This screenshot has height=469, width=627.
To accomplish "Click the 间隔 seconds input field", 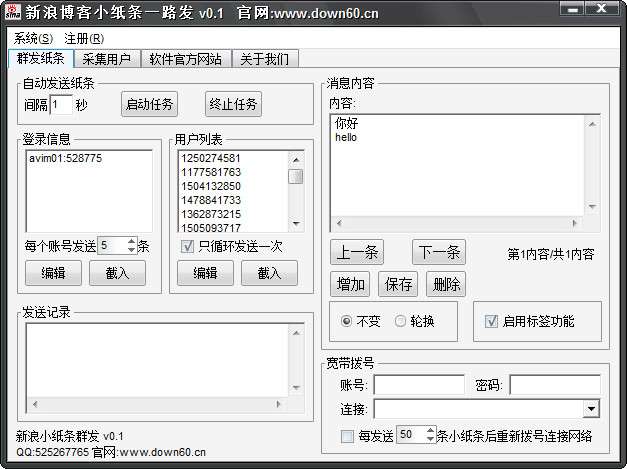I will coord(61,105).
